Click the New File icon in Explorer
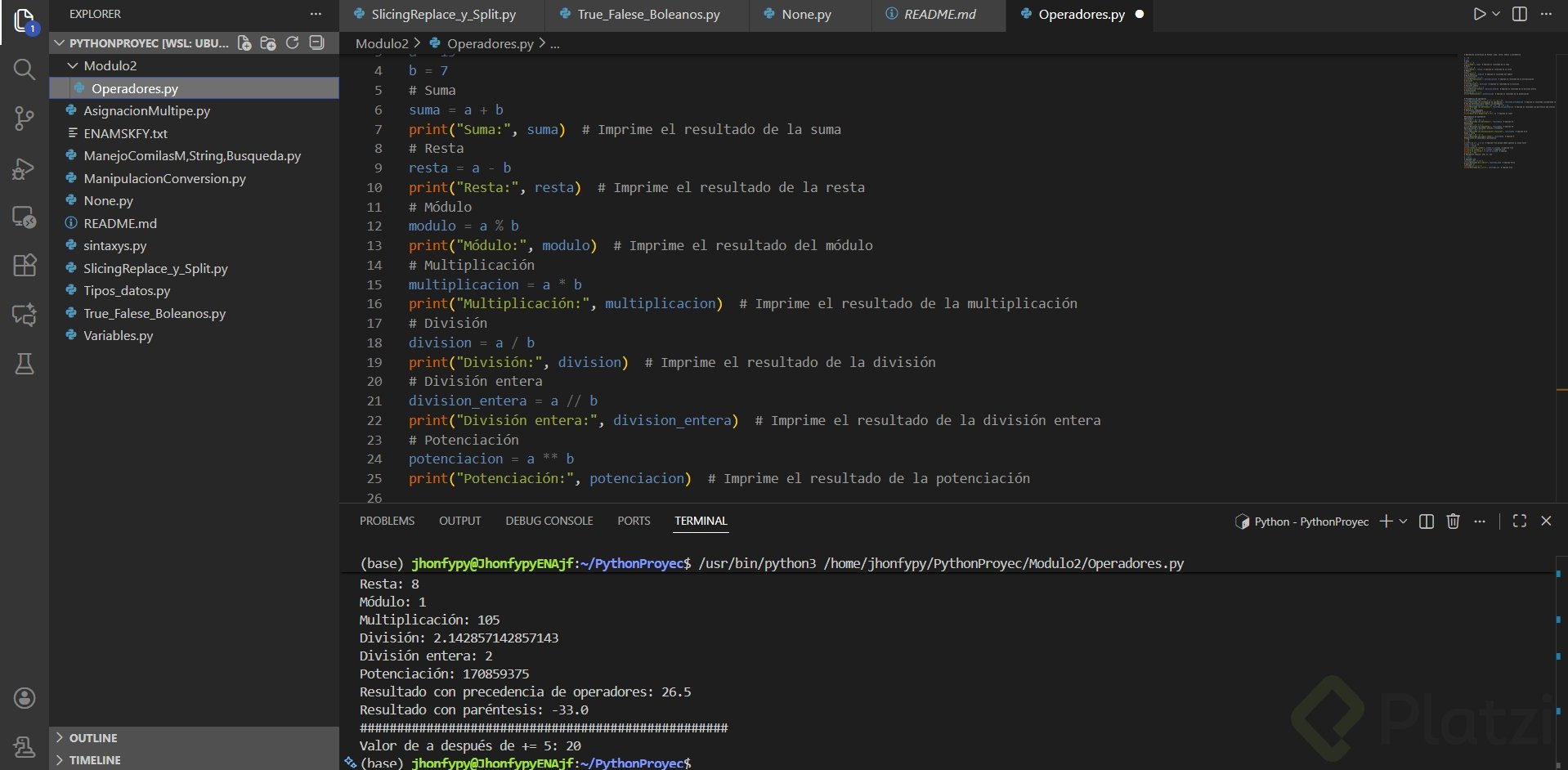This screenshot has width=1568, height=770. point(244,43)
